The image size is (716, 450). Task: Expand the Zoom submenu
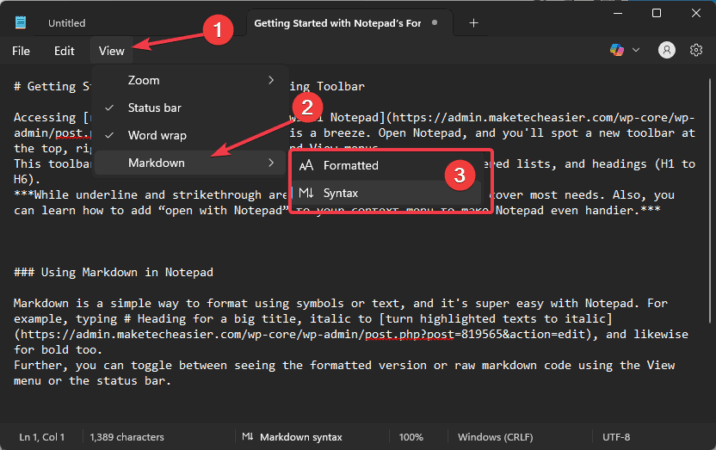pyautogui.click(x=190, y=80)
